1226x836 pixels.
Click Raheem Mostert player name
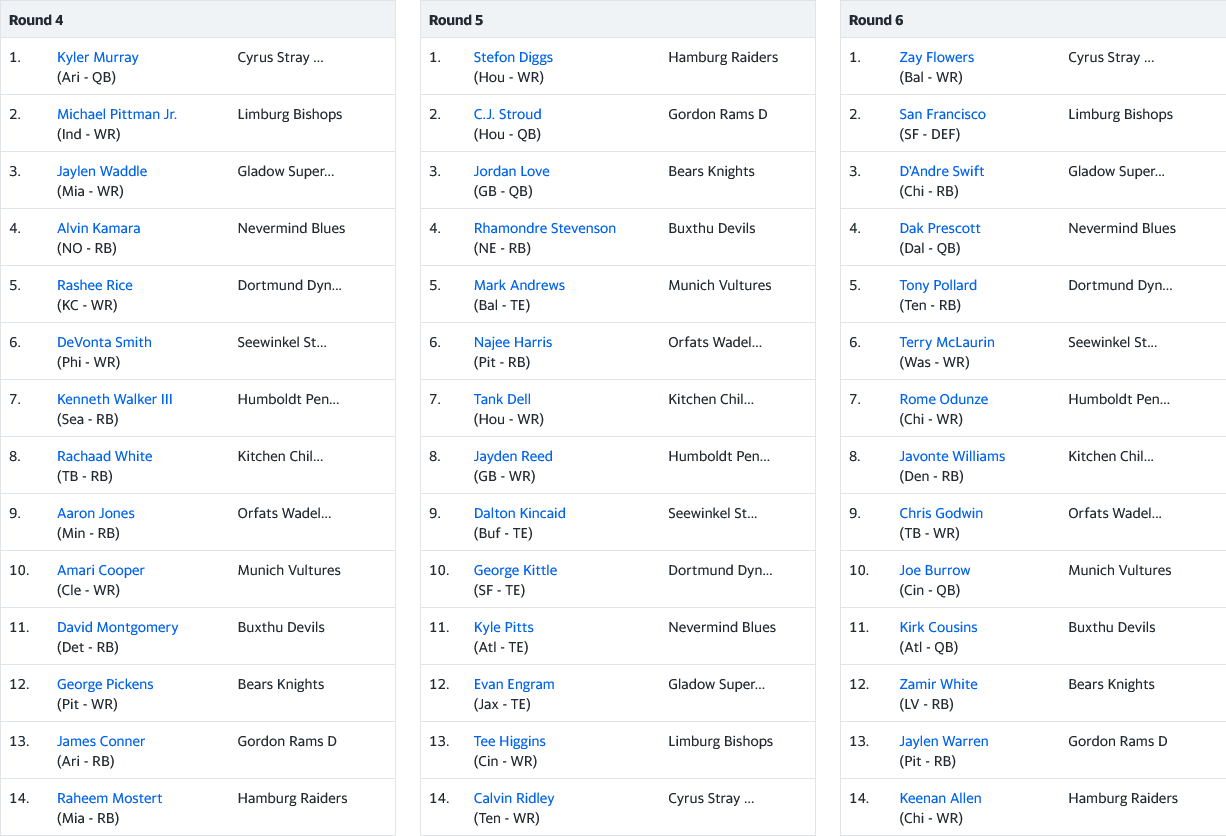(x=109, y=798)
